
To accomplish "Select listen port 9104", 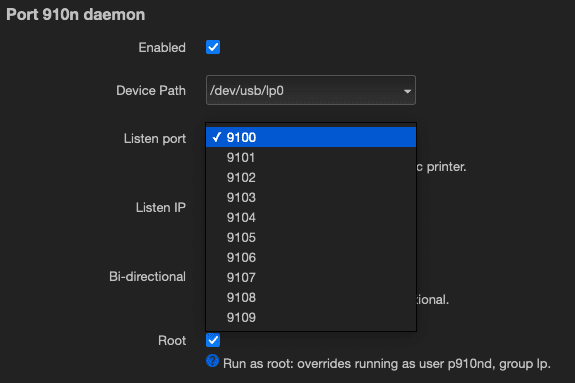I will point(311,218).
